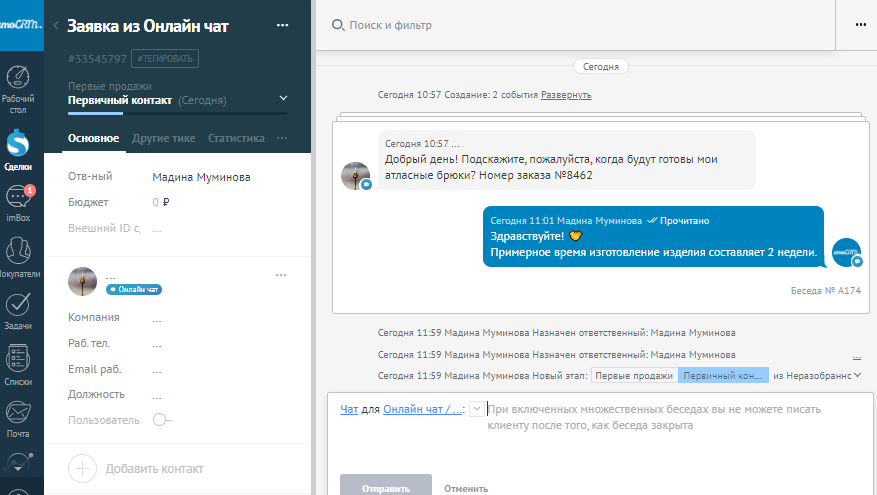This screenshot has width=877, height=495.
Task: Click Добавить контакт plus icon
Action: (x=83, y=468)
